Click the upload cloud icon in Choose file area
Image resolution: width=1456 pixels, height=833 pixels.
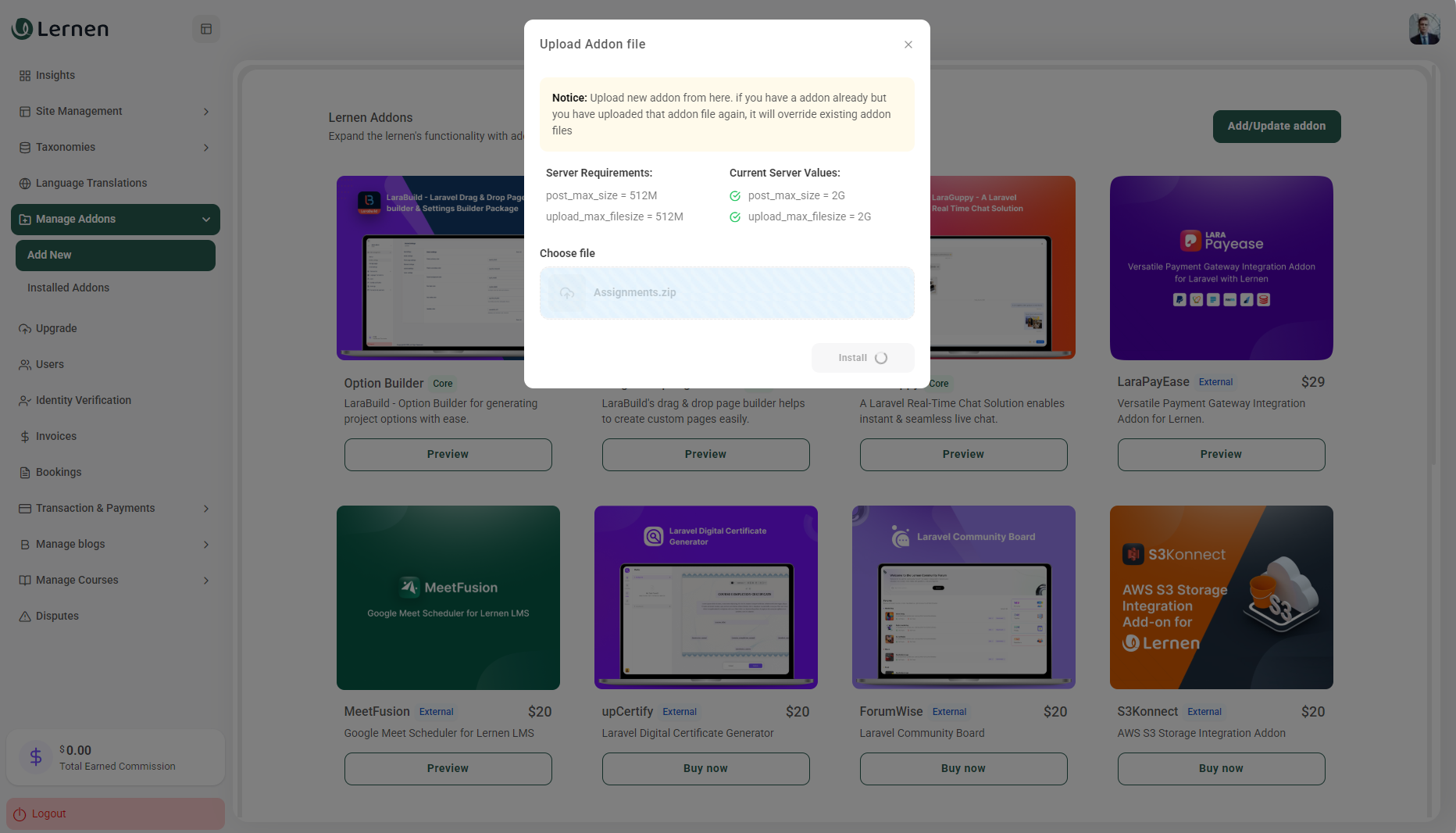coord(566,293)
